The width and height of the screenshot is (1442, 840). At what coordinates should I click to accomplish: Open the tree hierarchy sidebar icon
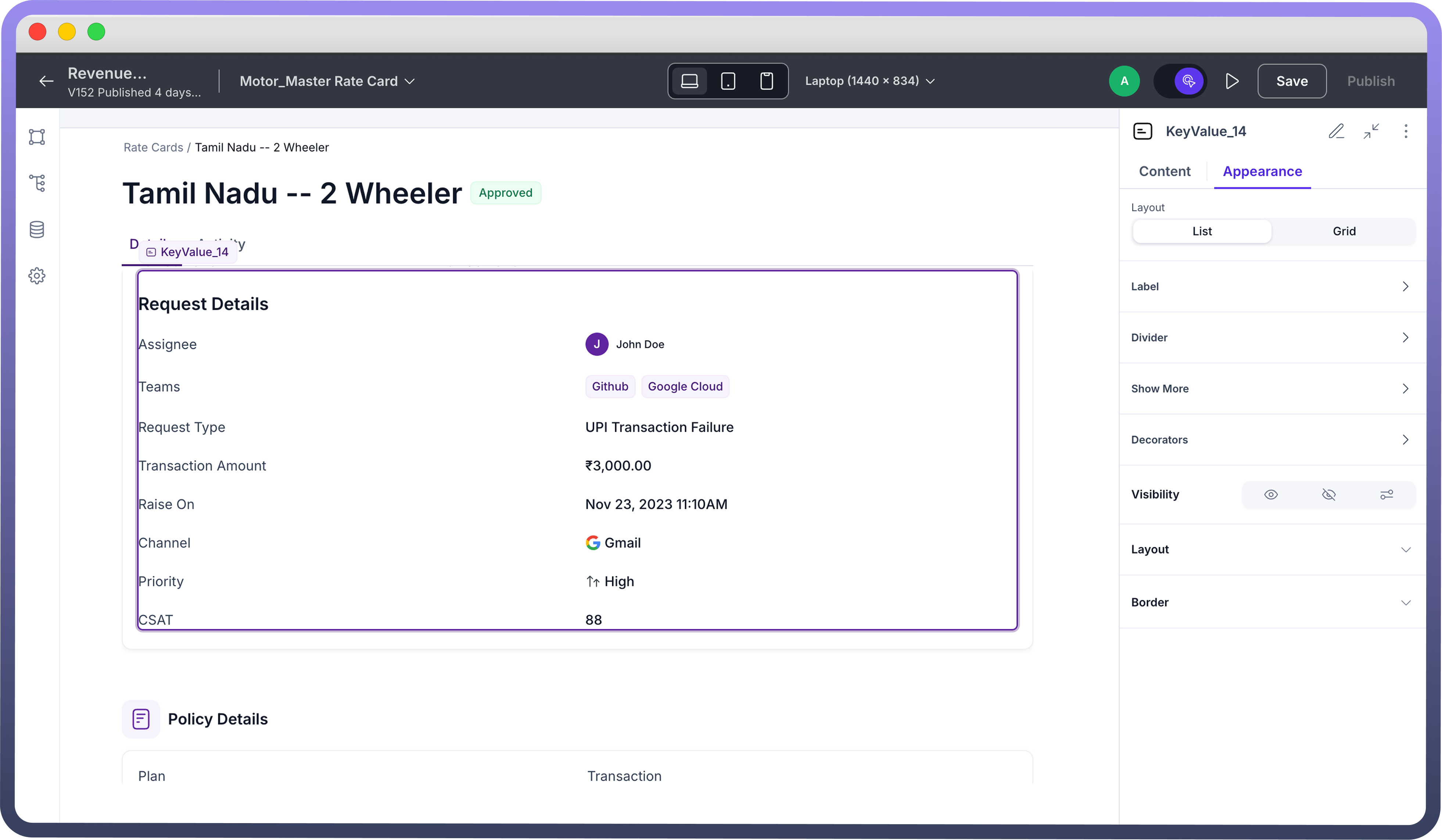[x=37, y=183]
